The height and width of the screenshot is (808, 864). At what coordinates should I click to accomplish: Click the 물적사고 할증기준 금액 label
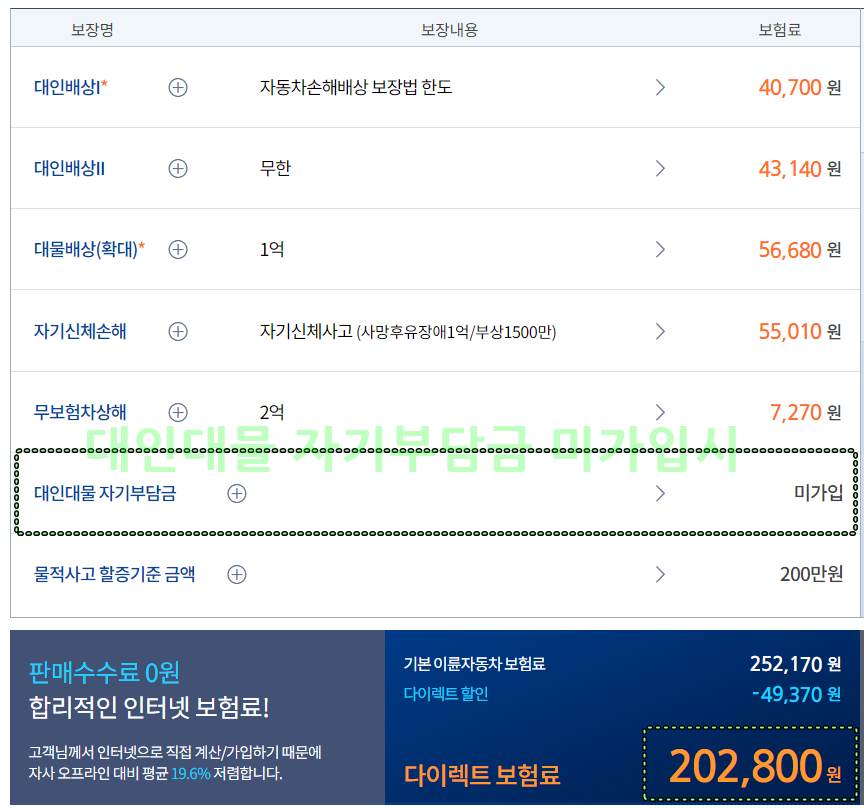[115, 574]
